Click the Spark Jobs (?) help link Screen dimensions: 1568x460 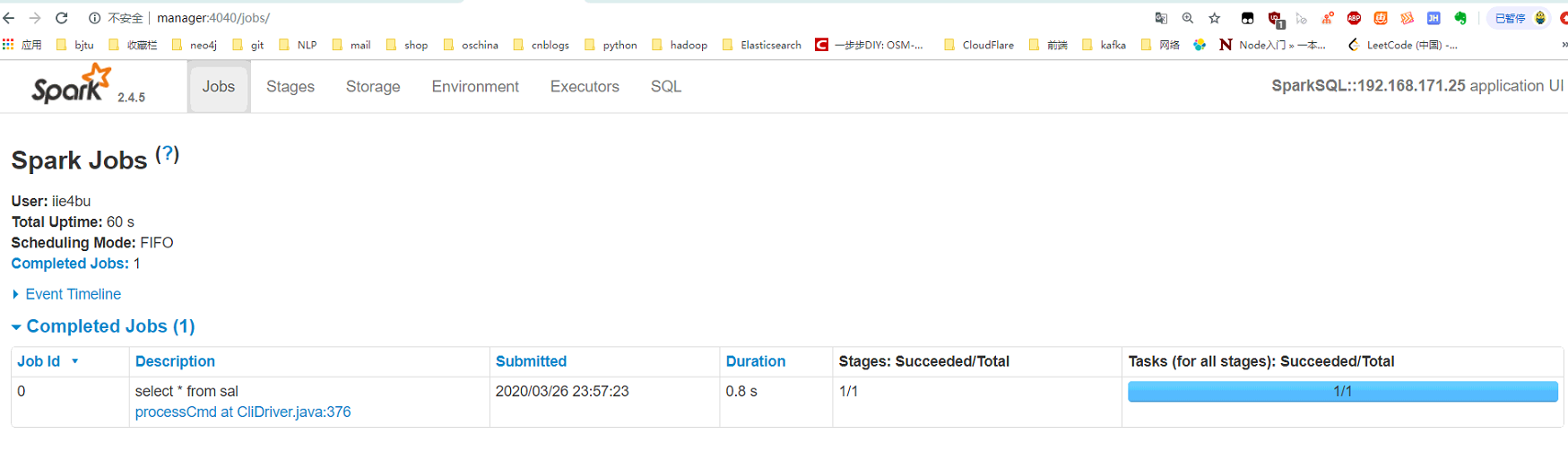(168, 154)
